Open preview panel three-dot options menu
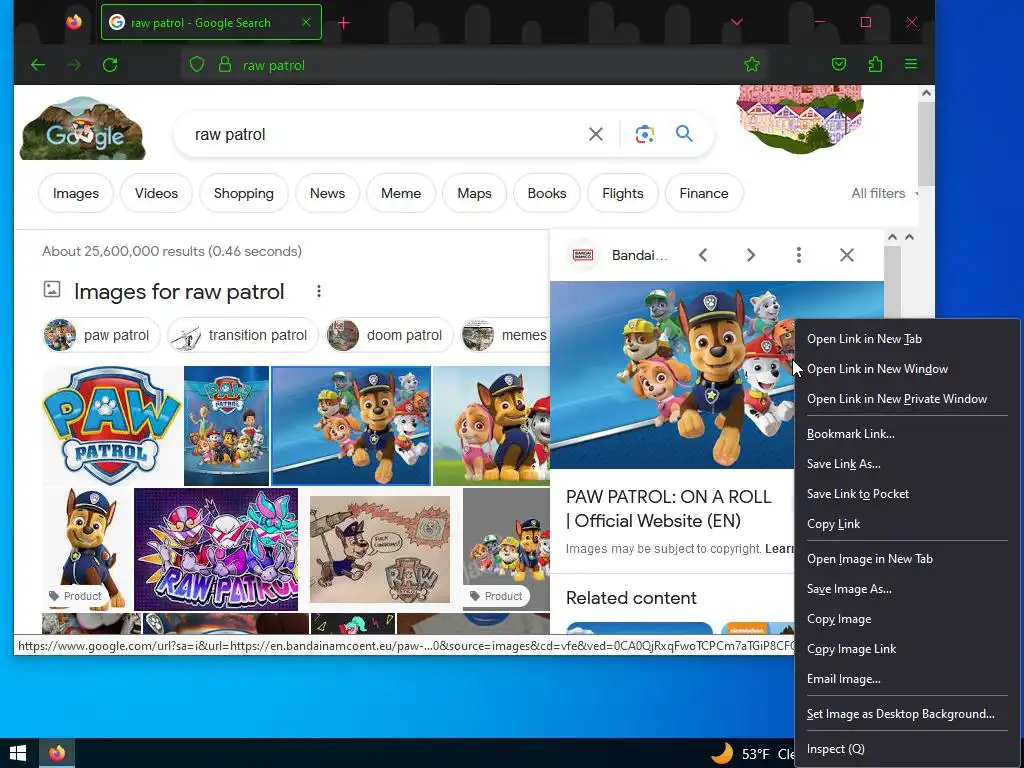1024x768 pixels. tap(799, 255)
